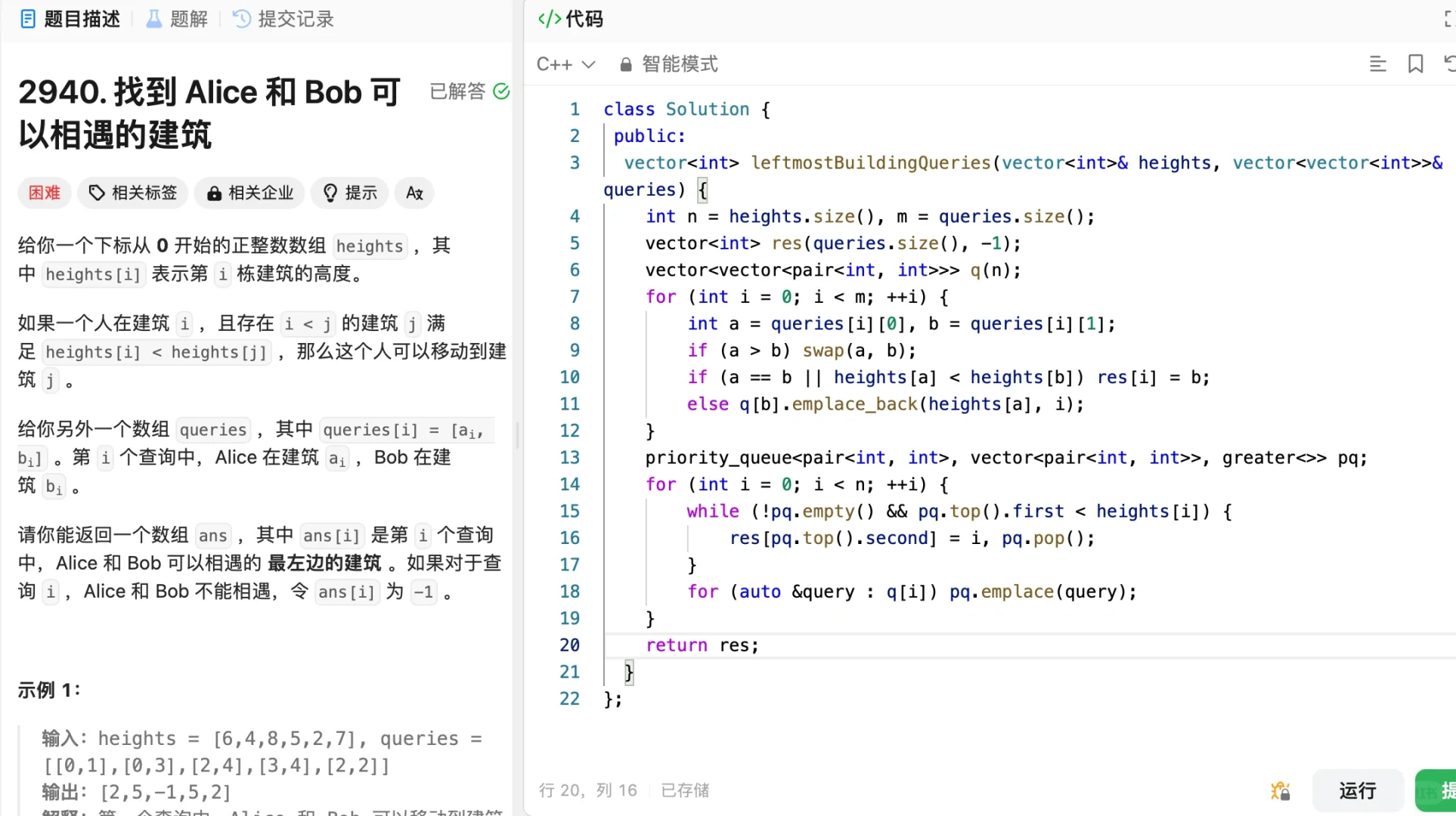
Task: Open the C++ language dropdown
Action: 565,64
